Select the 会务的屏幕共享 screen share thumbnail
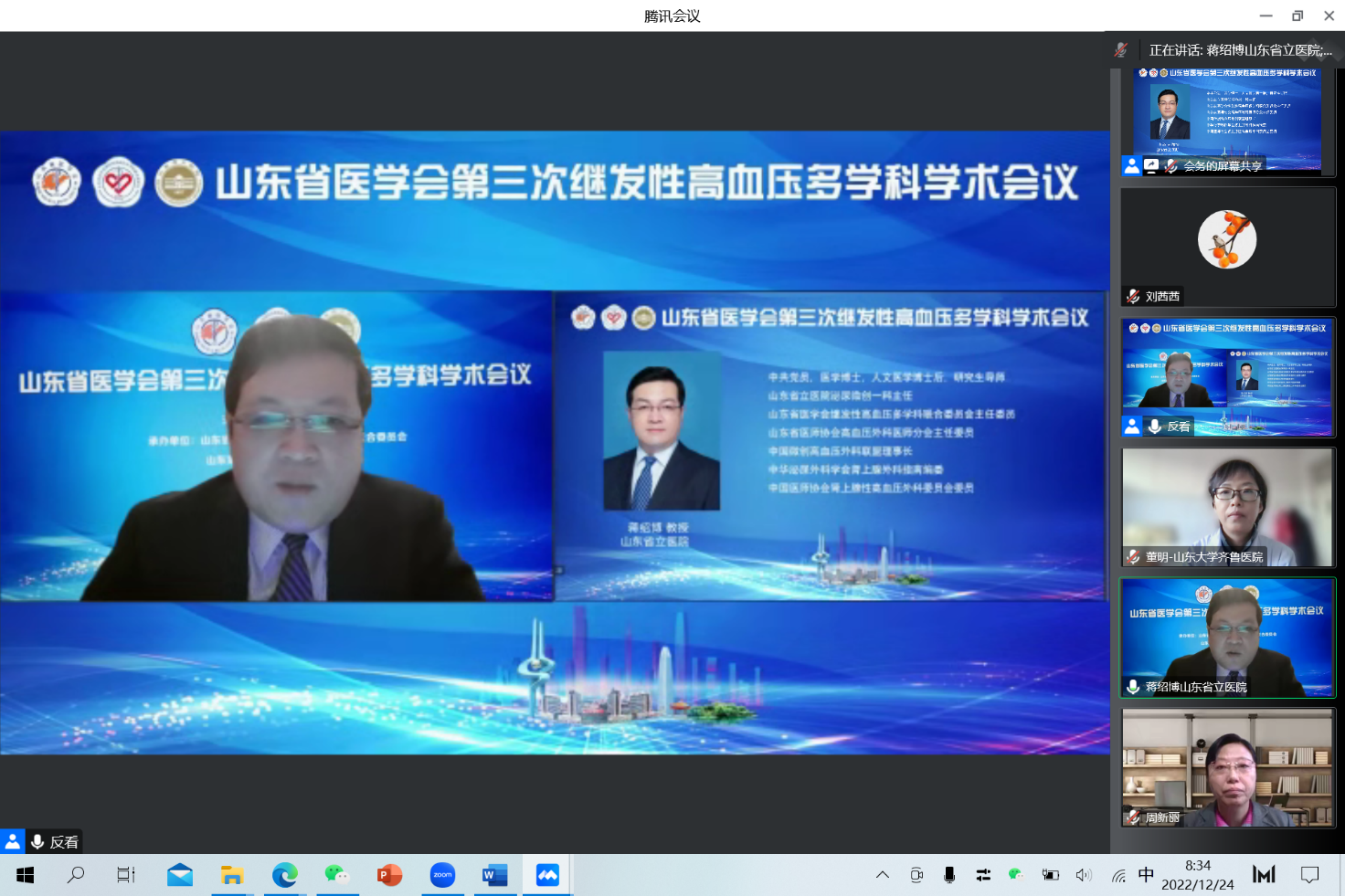1345x896 pixels. click(x=1227, y=121)
